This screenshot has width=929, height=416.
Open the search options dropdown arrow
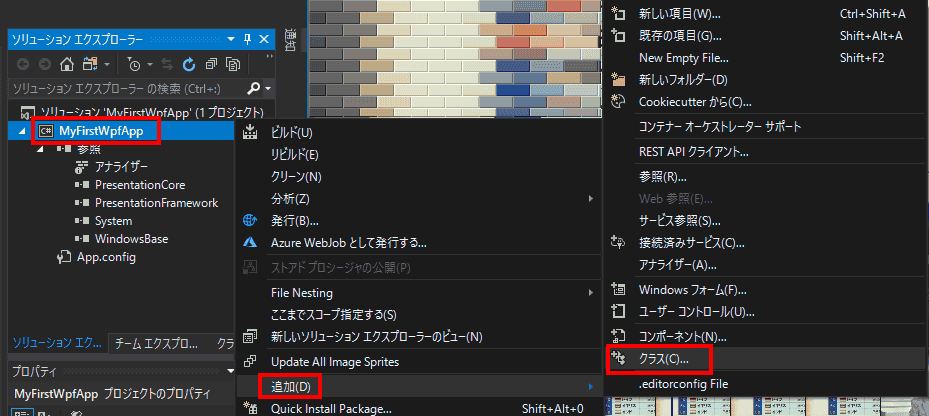tap(268, 89)
